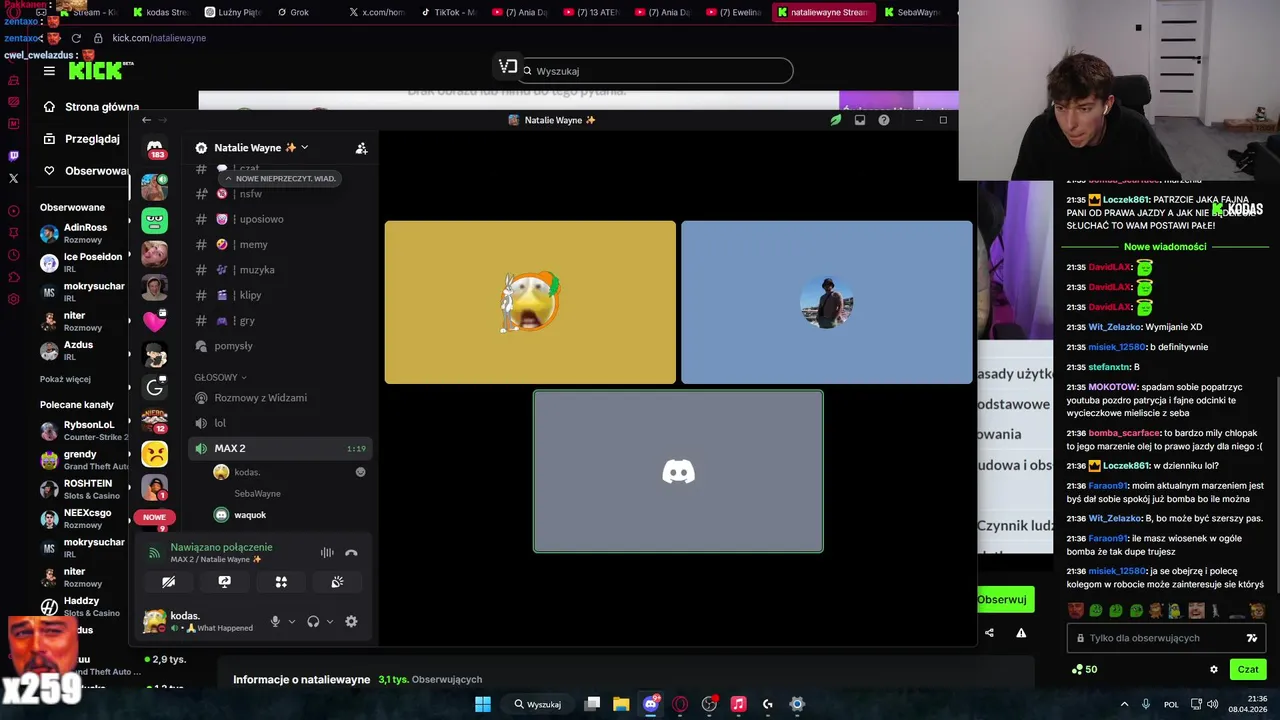Screen dimensions: 1280x720
Task: Focus the blue participant video tile
Action: click(827, 302)
